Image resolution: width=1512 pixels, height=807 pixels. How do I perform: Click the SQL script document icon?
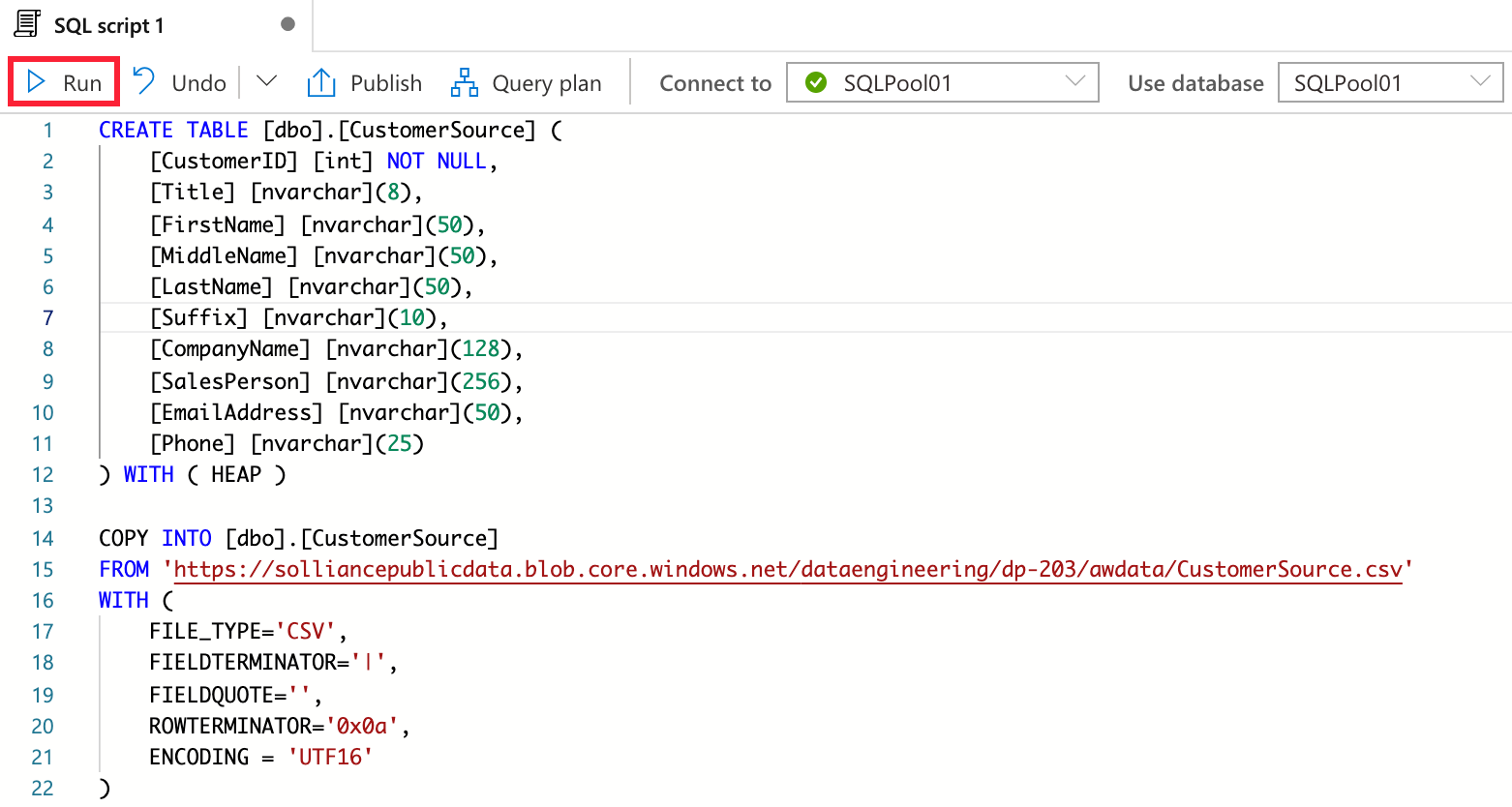pos(27,24)
